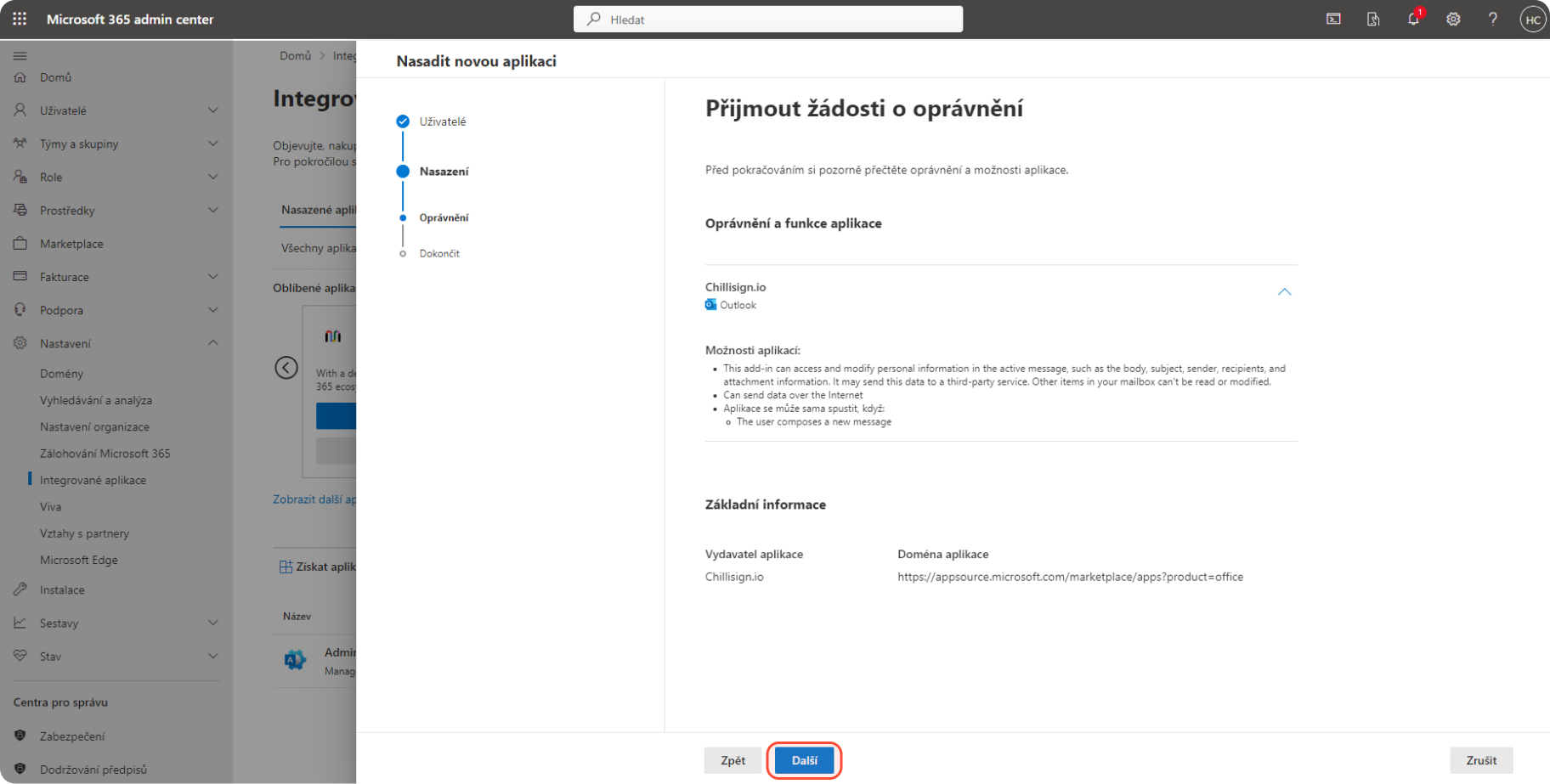The height and width of the screenshot is (784, 1550).
Task: Click Zobrazit další aplikace link
Action: pos(314,499)
